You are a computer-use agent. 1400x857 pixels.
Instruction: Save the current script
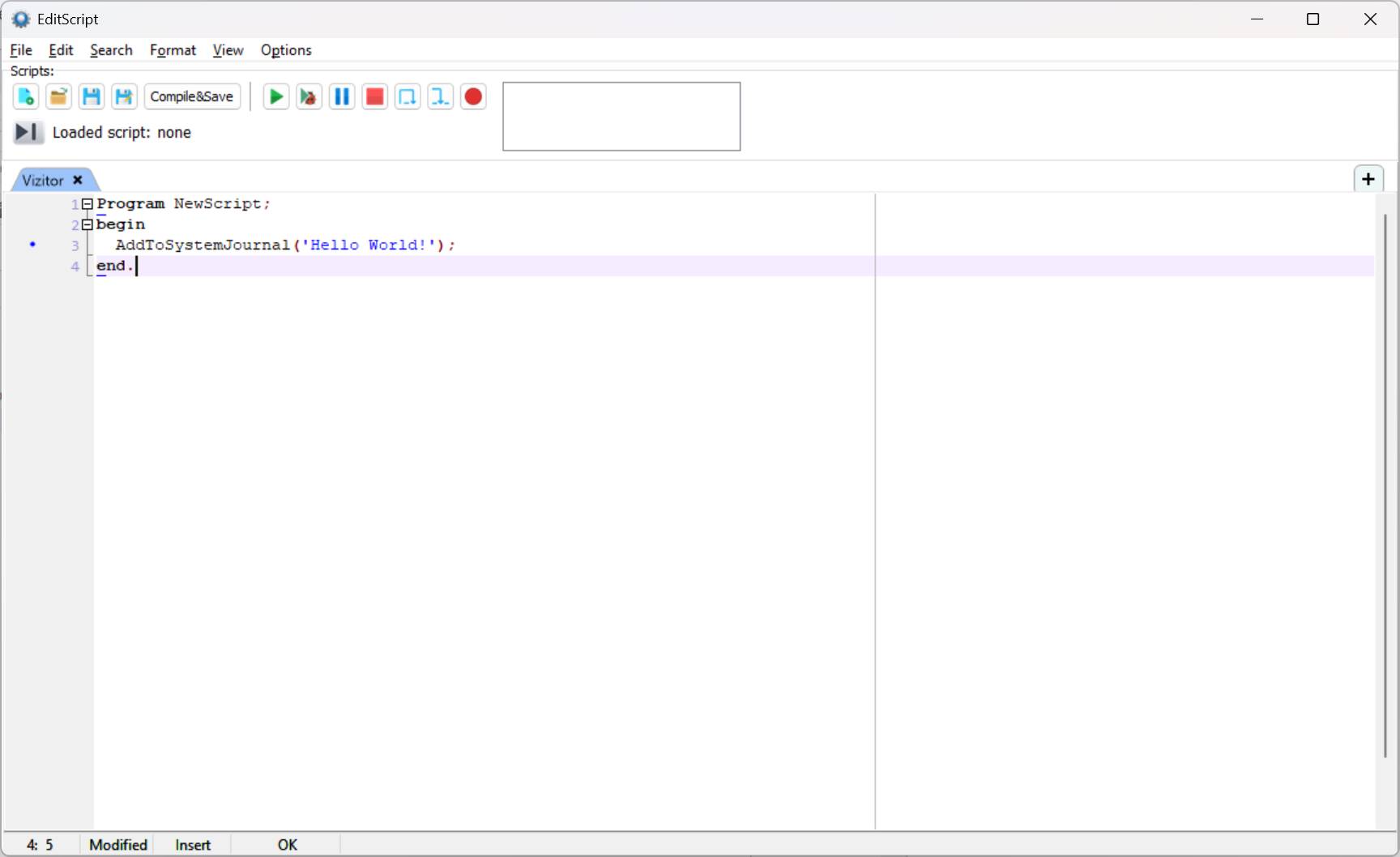(92, 97)
